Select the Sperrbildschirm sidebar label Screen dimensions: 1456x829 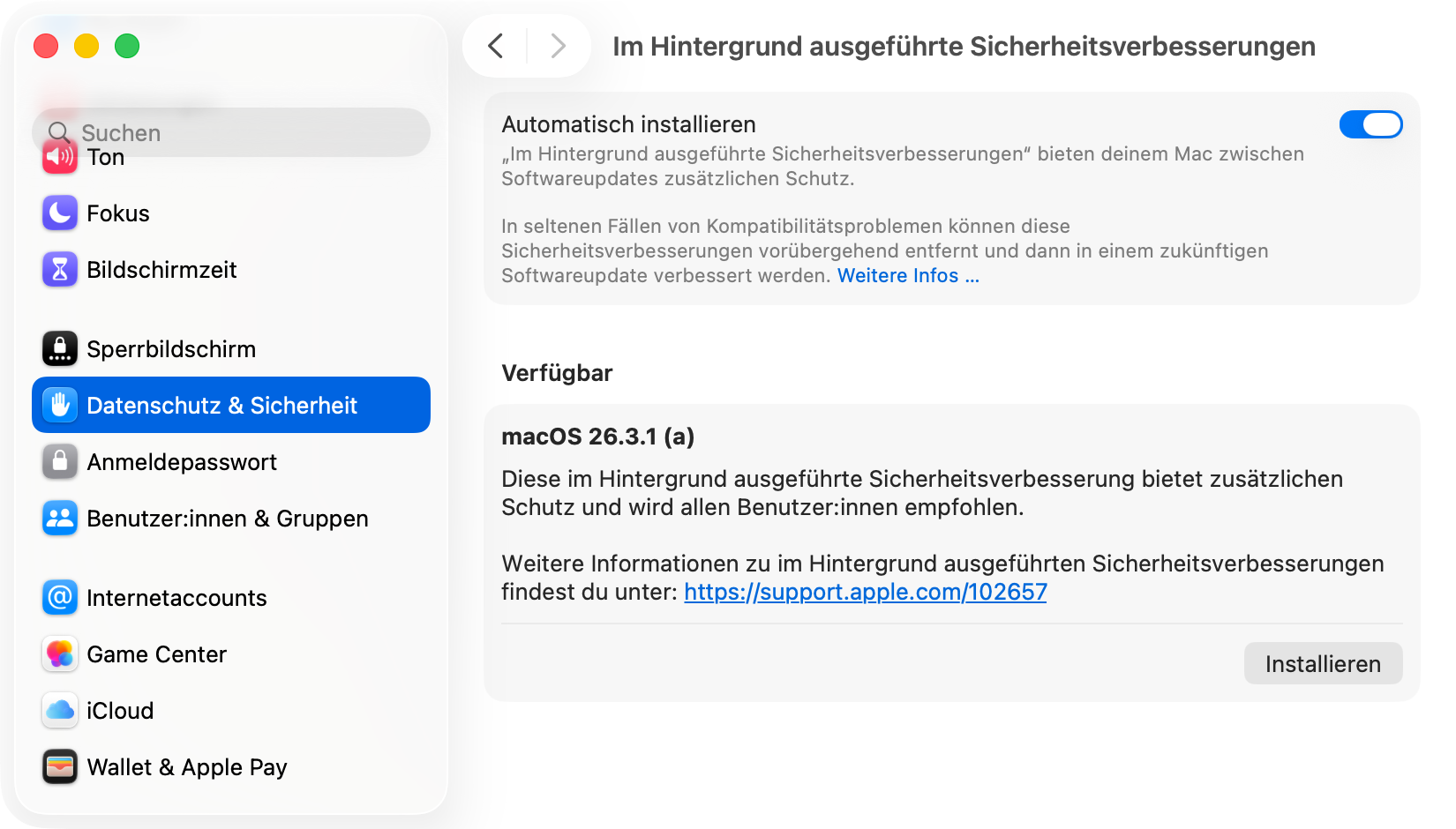[x=171, y=349]
